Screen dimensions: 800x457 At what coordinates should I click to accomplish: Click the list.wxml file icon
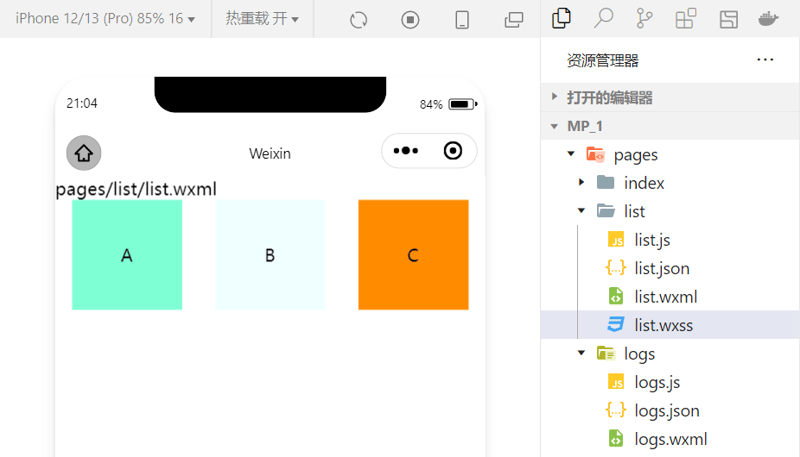616,296
